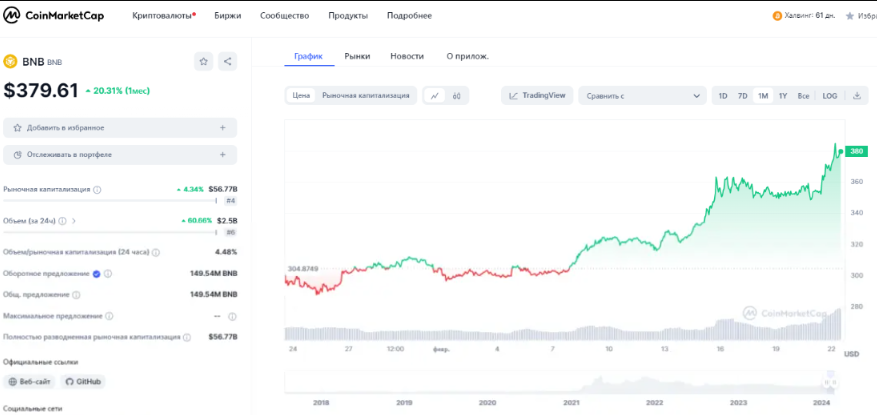Click Добавить в избранное button
The height and width of the screenshot is (415, 877).
pos(120,128)
